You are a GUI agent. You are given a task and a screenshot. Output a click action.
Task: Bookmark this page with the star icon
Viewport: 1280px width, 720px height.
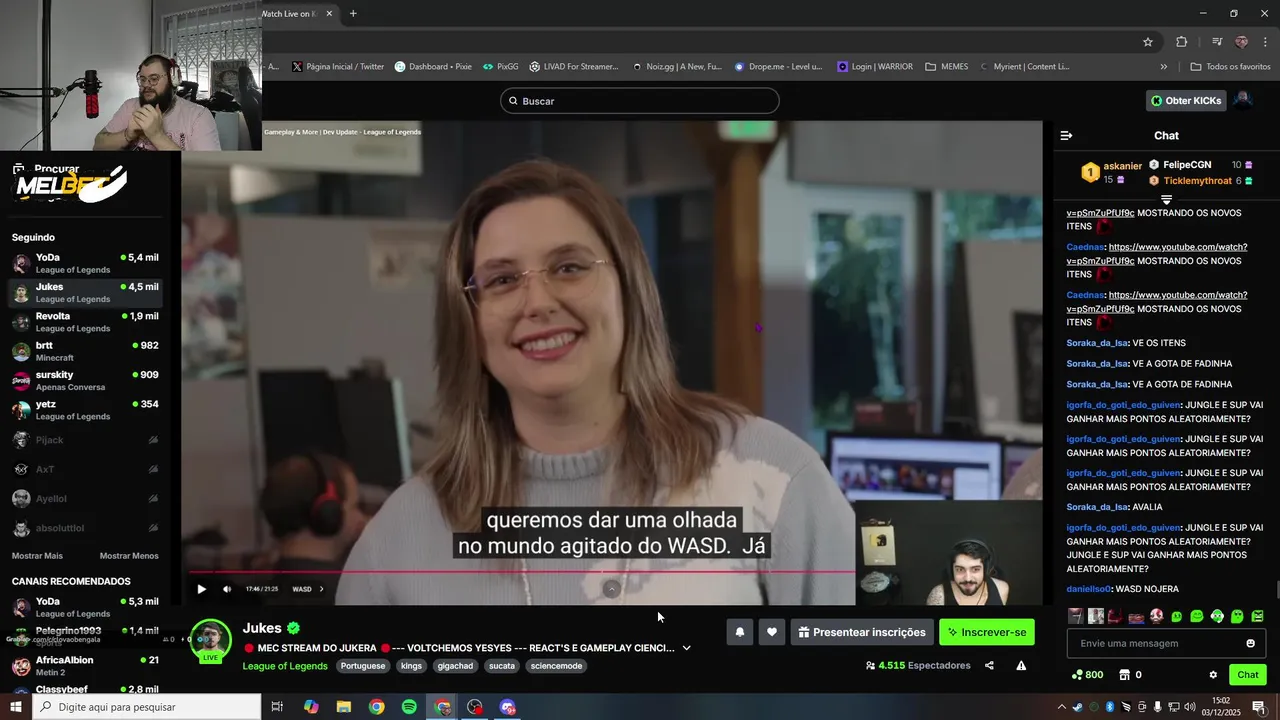pyautogui.click(x=1148, y=42)
